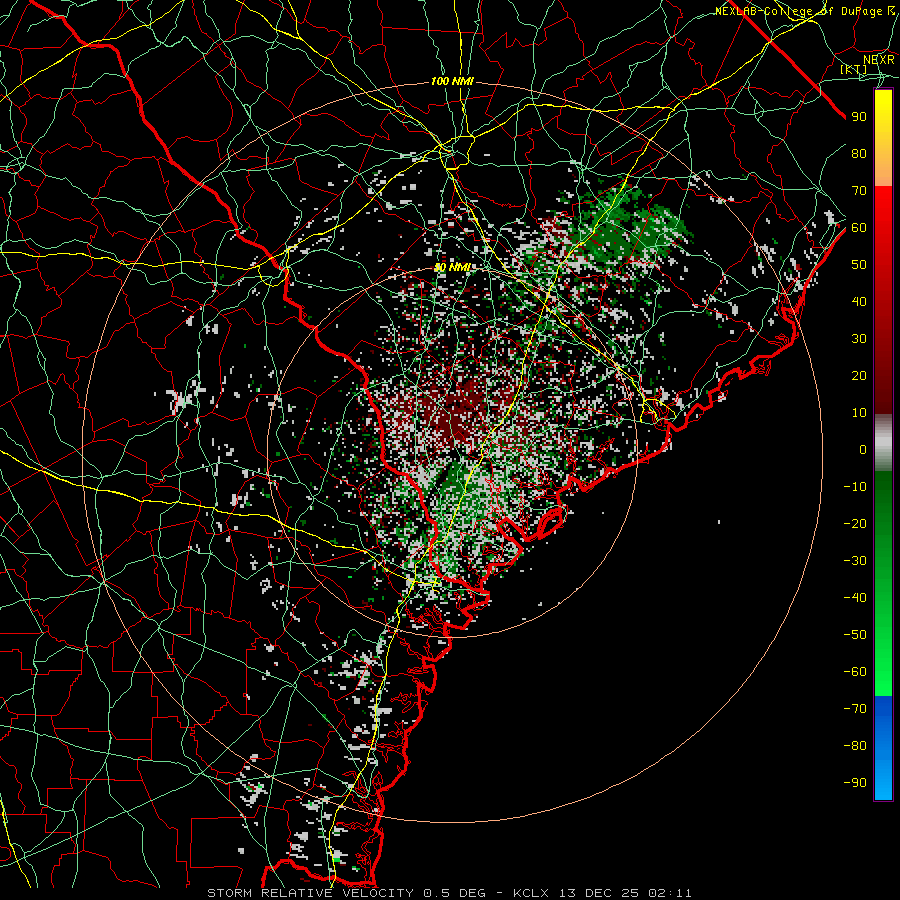Click the "[KT]" units label
Viewport: 900px width, 900px height.
coord(854,69)
